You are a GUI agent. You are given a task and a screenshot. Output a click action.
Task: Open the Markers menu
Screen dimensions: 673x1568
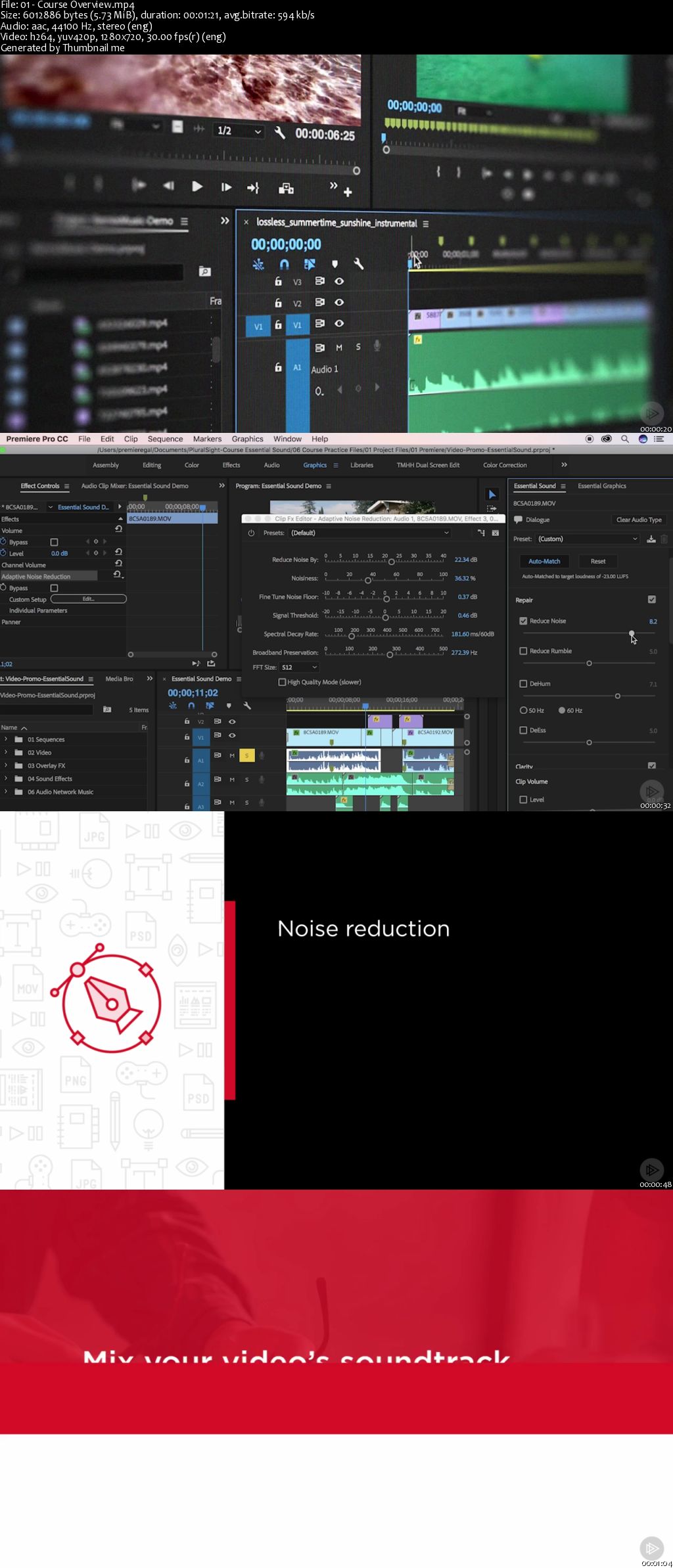click(207, 439)
